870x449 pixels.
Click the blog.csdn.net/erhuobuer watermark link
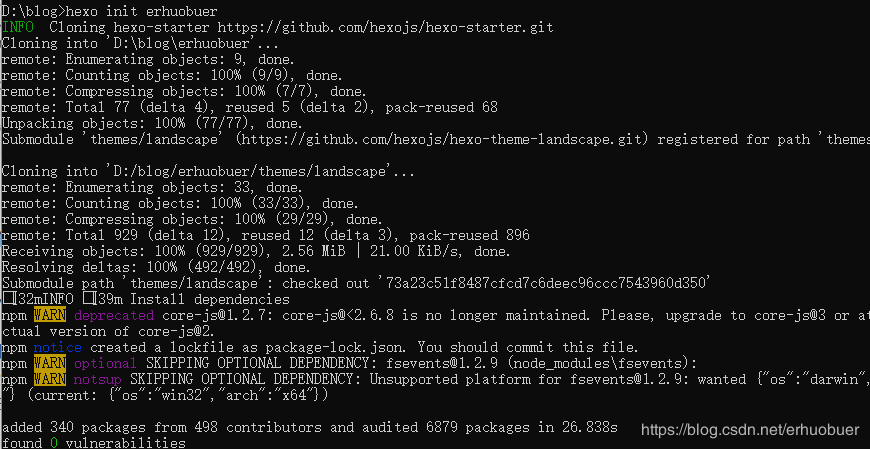[749, 429]
